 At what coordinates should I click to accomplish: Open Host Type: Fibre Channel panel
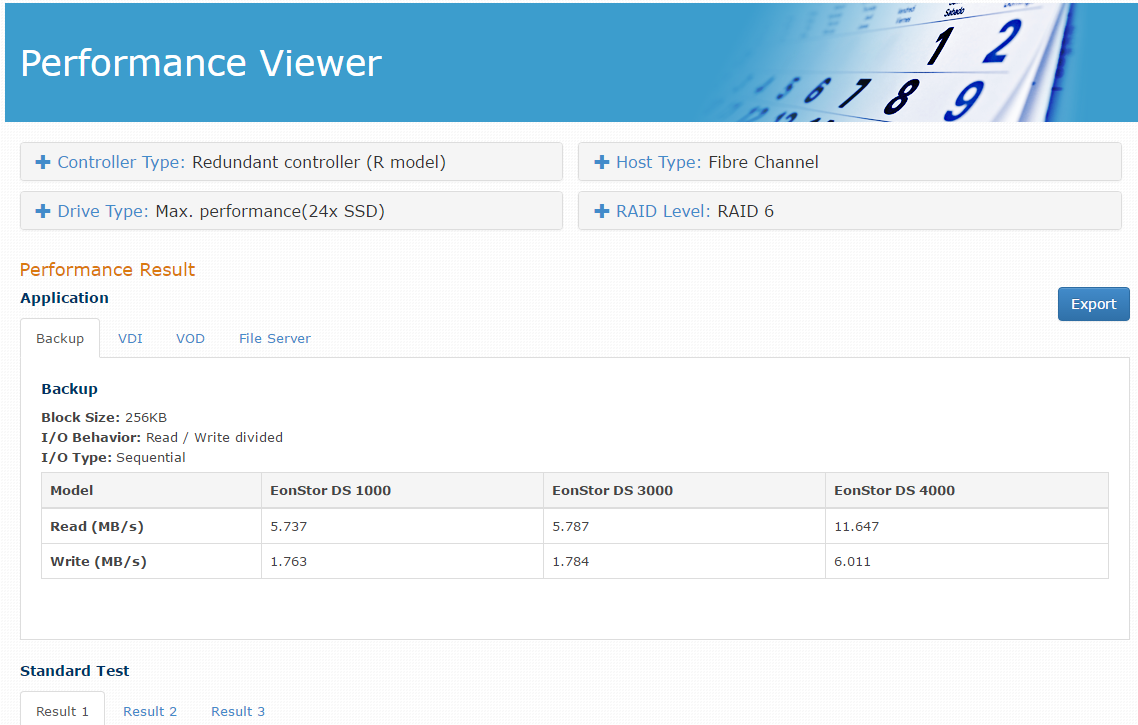point(849,161)
